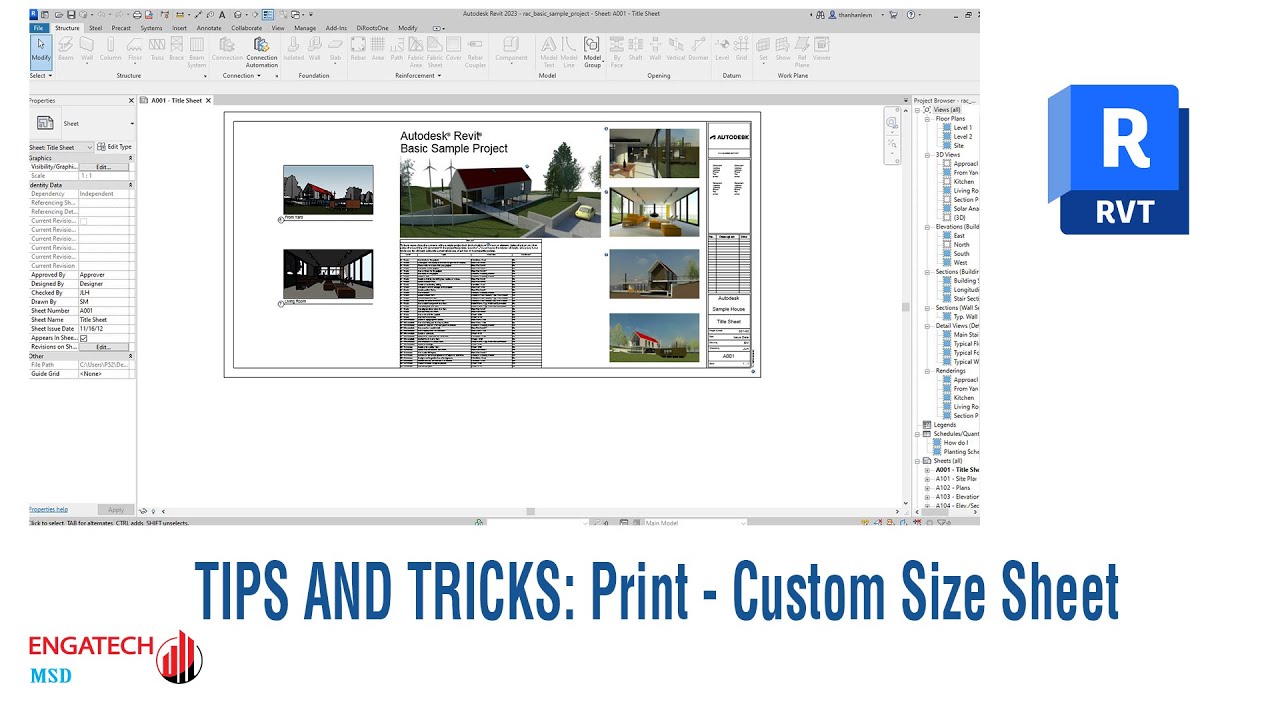Viewport: 1280px width, 720px height.
Task: Click the Truss tool icon
Action: click(x=157, y=49)
